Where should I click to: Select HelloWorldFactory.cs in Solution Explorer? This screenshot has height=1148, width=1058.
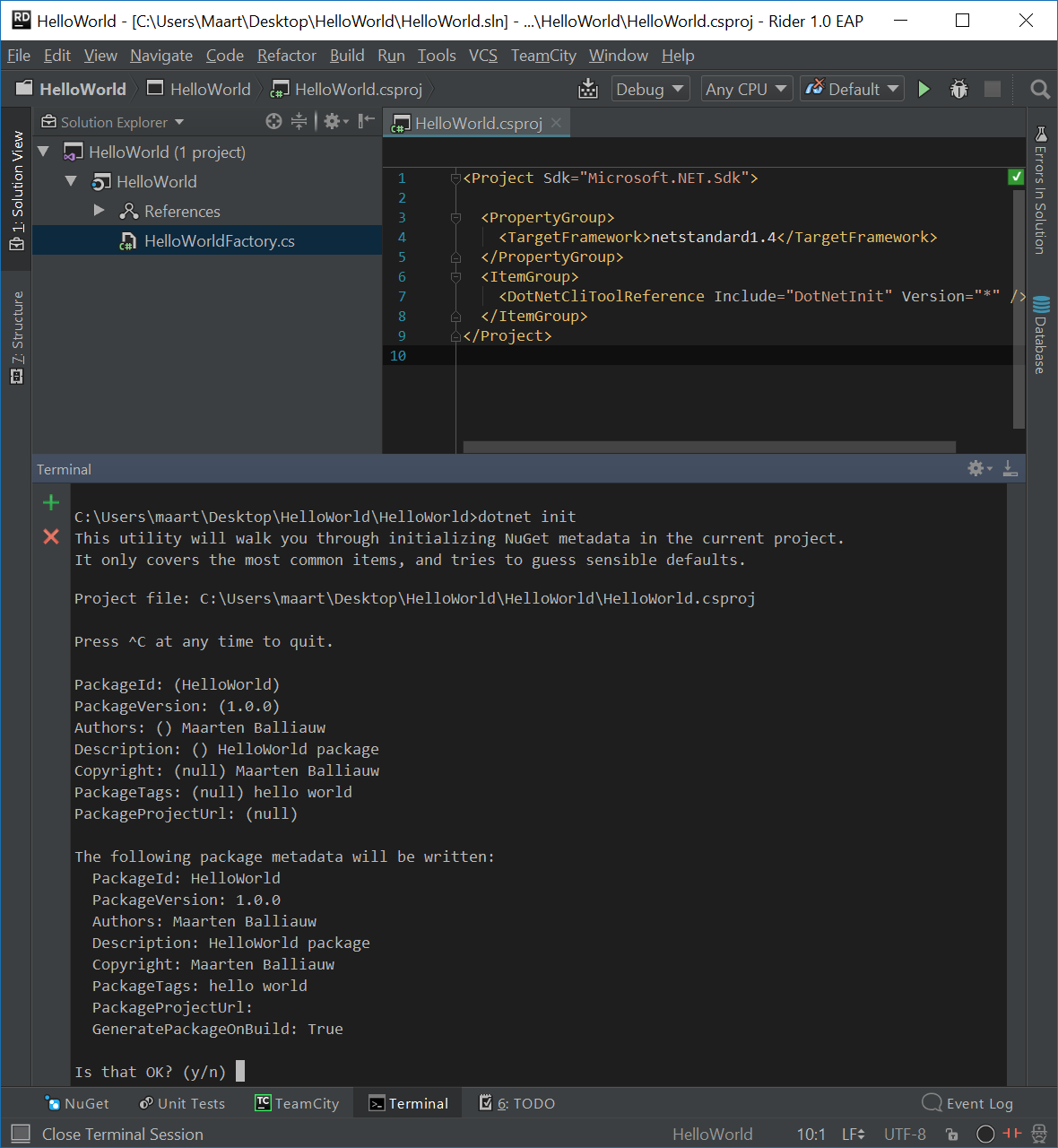tap(207, 240)
